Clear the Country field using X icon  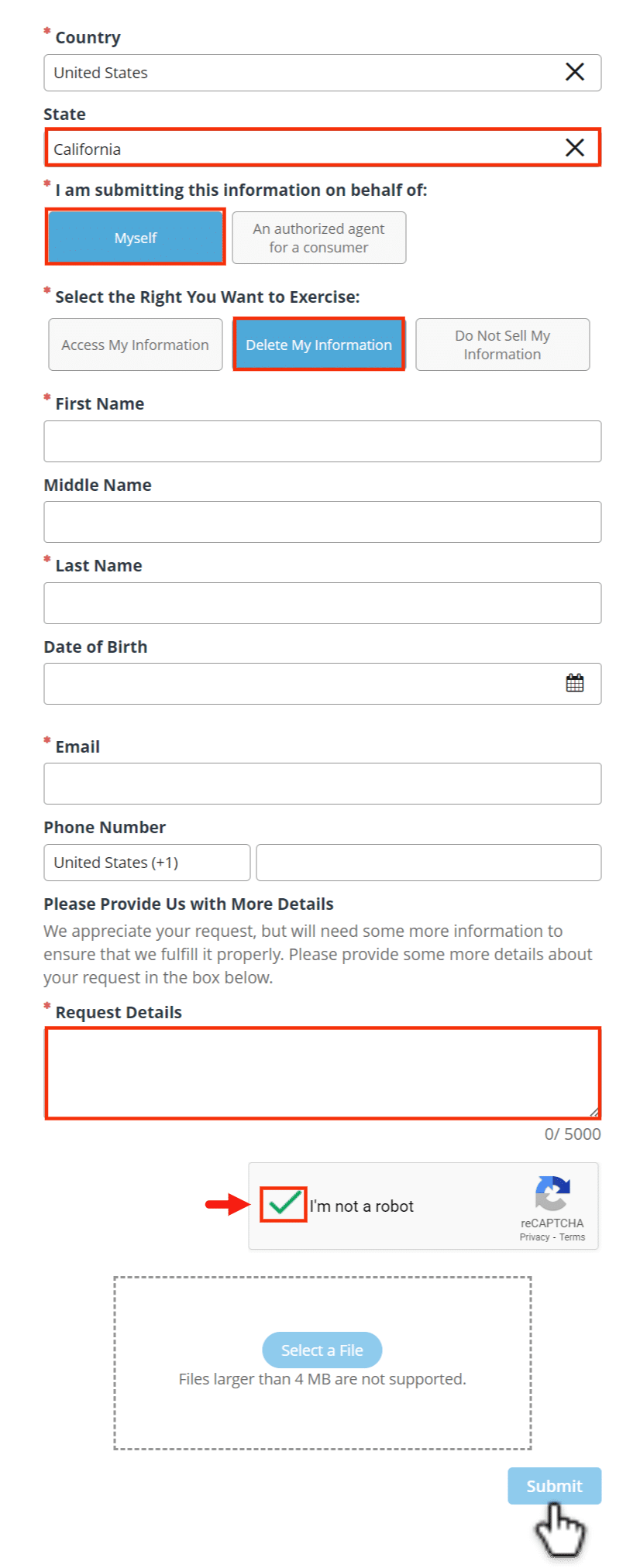pos(574,72)
